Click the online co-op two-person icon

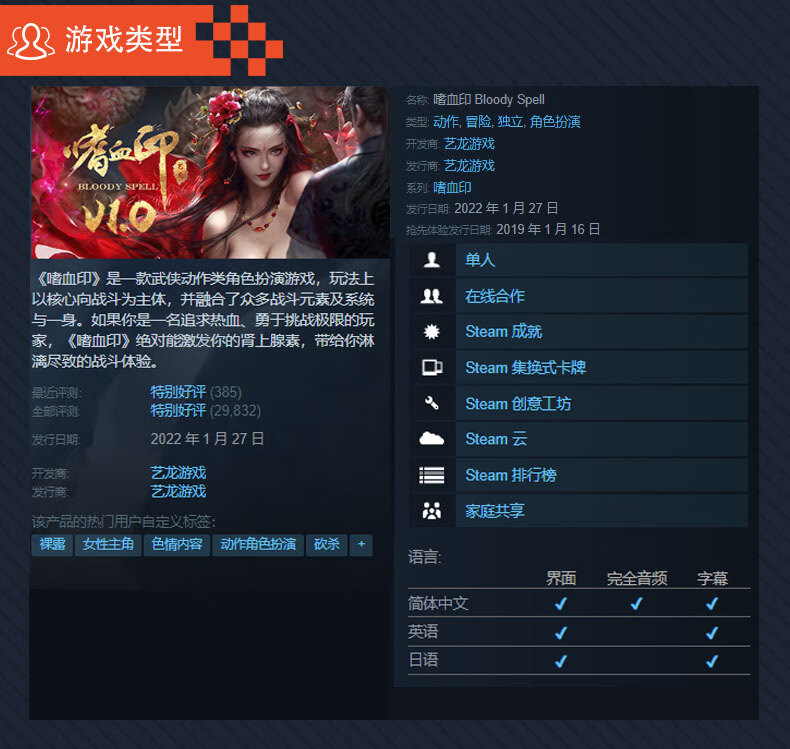(x=432, y=296)
